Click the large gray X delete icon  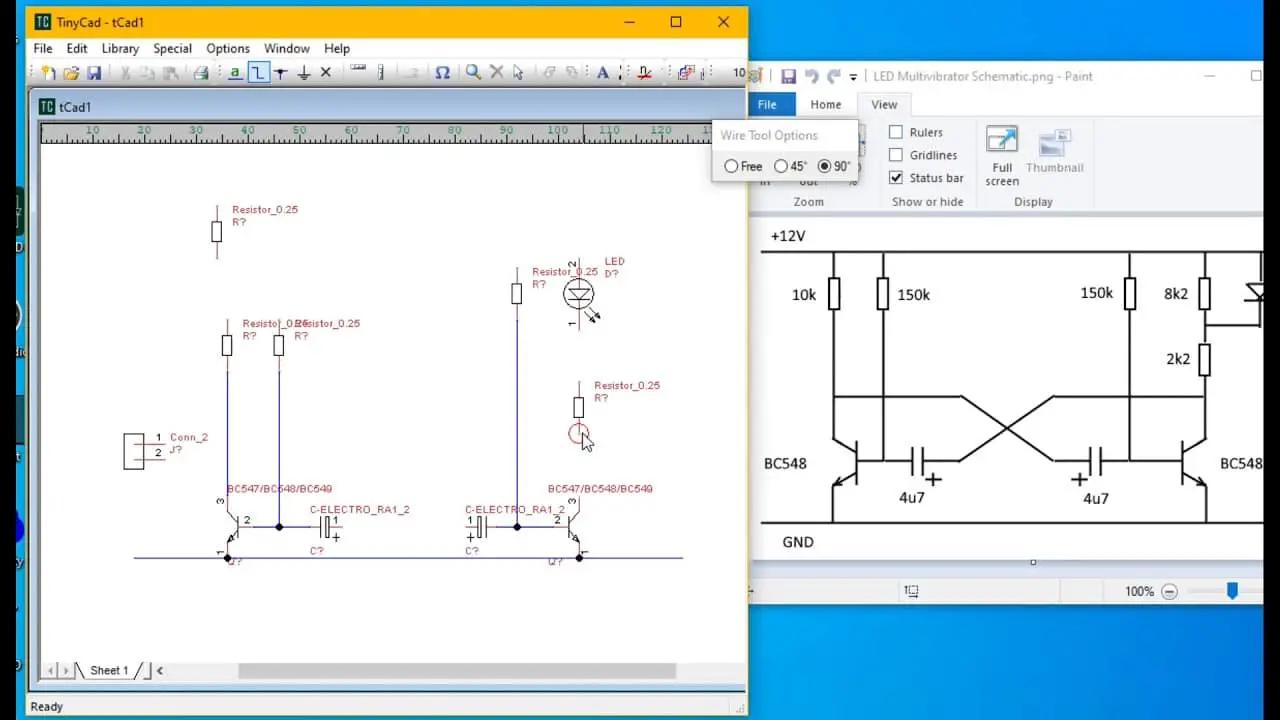click(x=496, y=72)
